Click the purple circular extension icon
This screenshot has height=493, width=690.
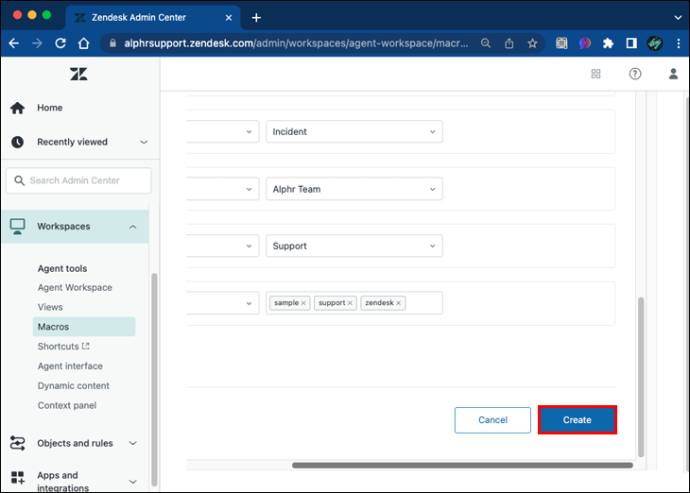[585, 43]
